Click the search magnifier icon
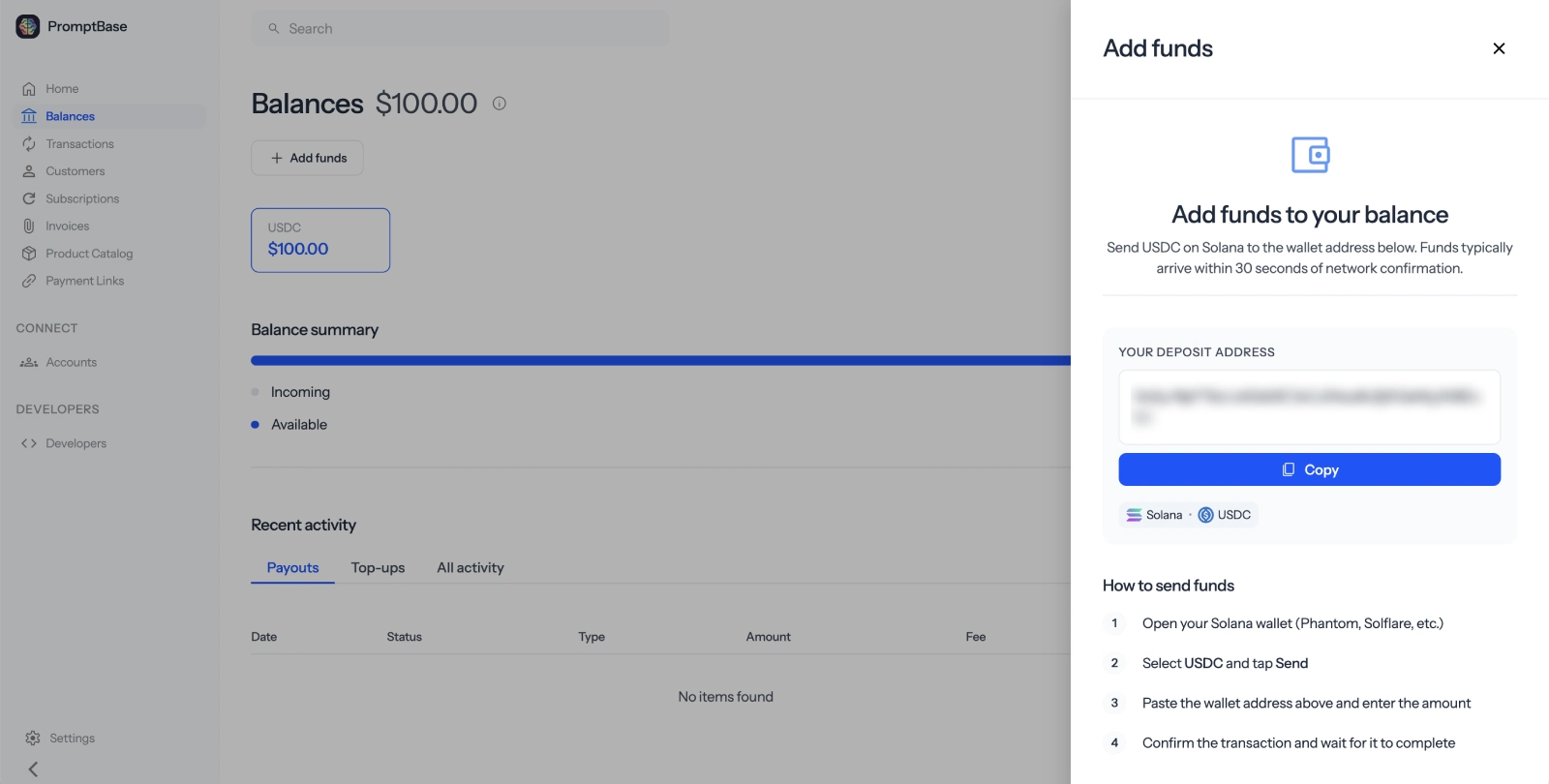Viewport: 1549px width, 784px height. click(274, 29)
